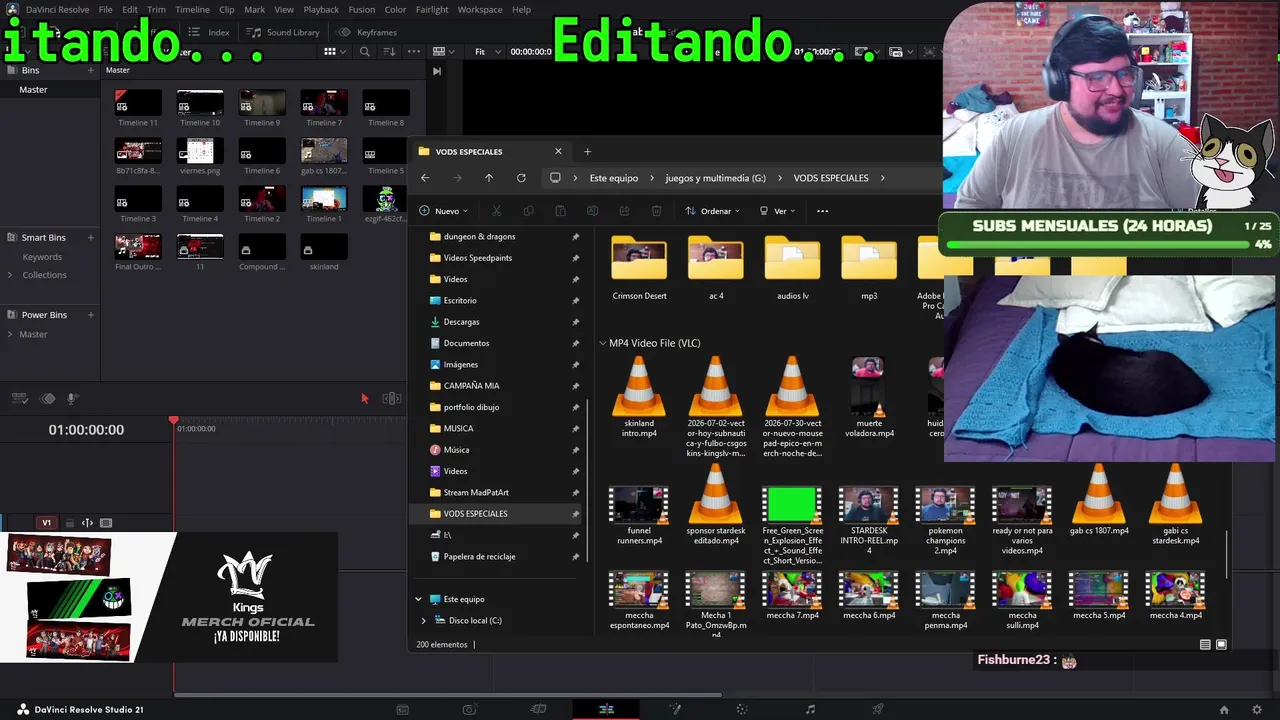
Task: Open timeline view options icon
Action: pos(19,398)
